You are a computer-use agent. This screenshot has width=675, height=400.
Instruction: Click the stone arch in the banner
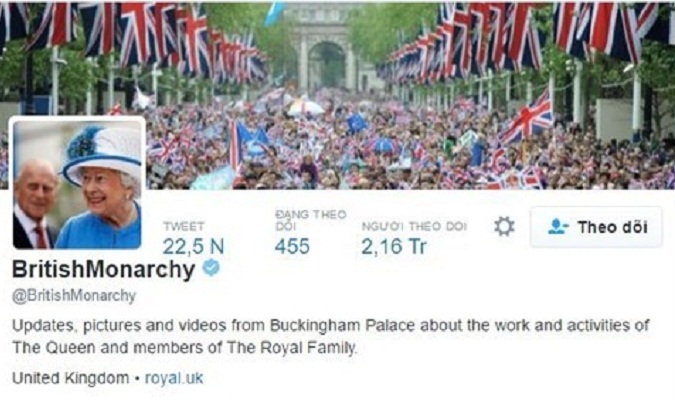coord(326,54)
